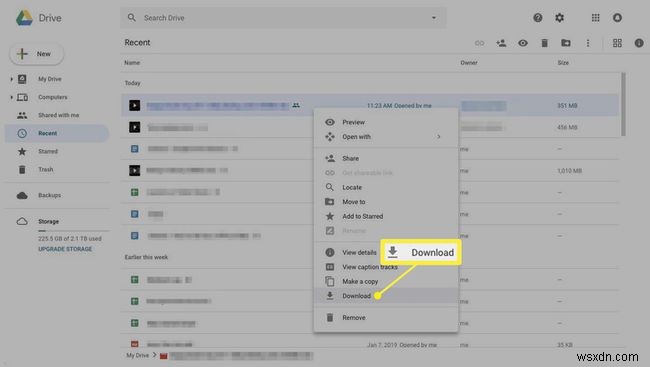This screenshot has height=367, width=650.
Task: Choose Move to from context menu
Action: pyautogui.click(x=386, y=202)
